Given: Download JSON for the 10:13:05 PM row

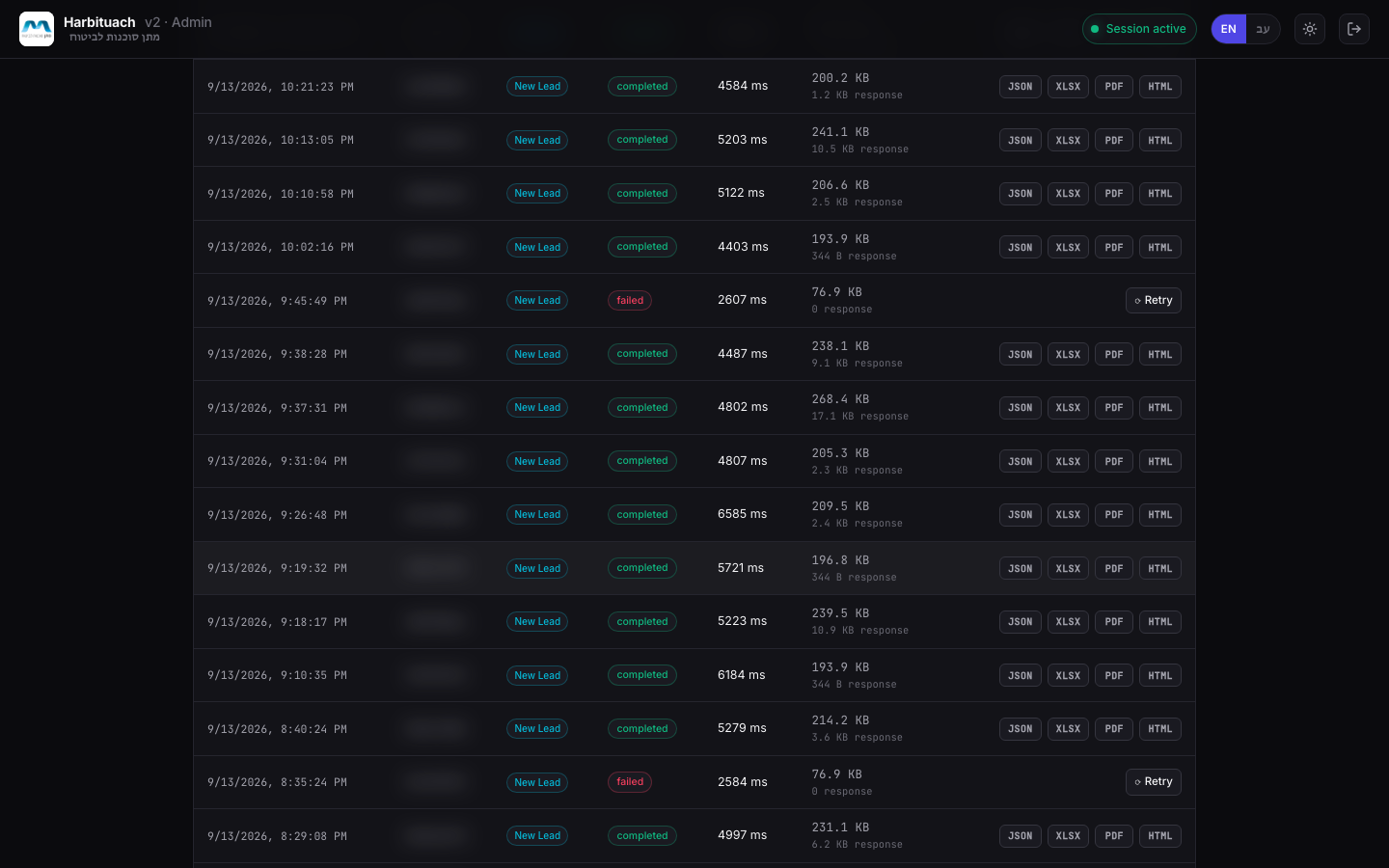Looking at the screenshot, I should click(1021, 141).
